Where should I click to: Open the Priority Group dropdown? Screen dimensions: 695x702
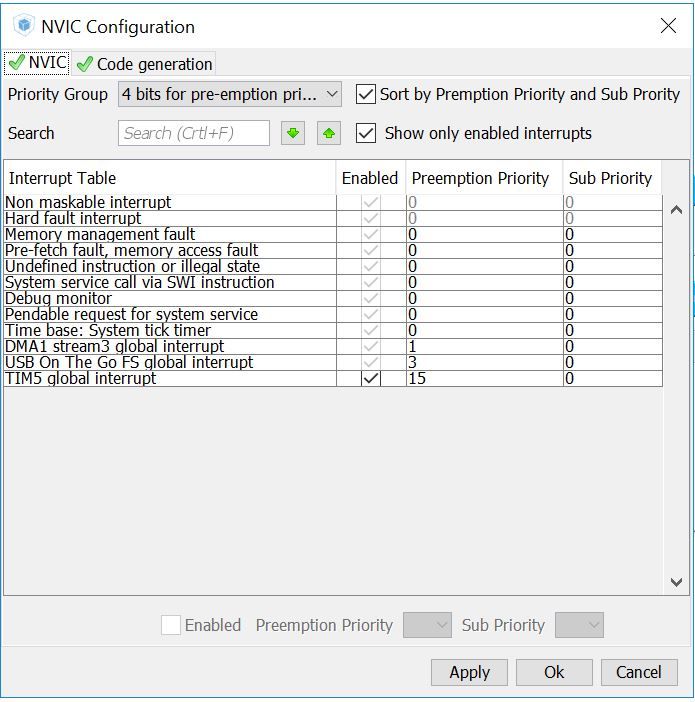pyautogui.click(x=230, y=94)
